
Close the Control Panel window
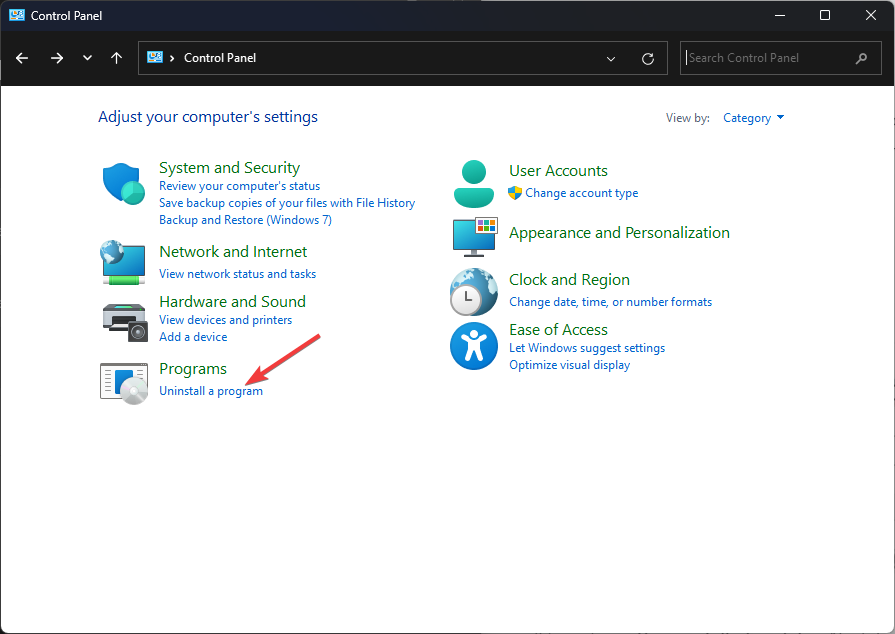(870, 15)
